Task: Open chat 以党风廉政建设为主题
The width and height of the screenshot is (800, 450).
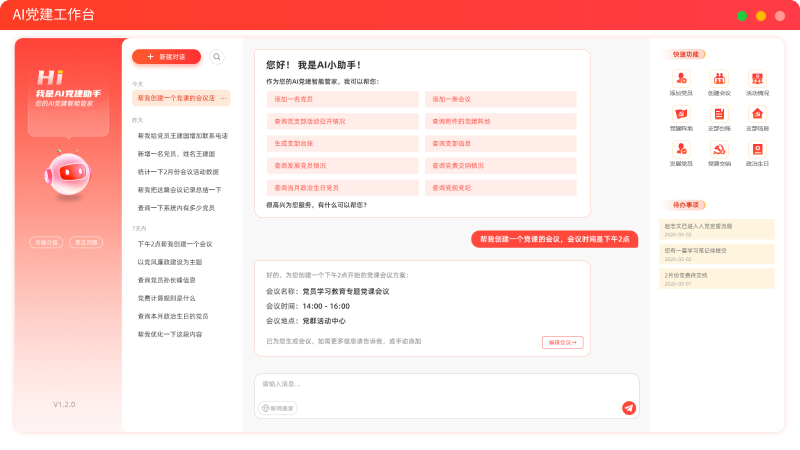Action: coord(170,262)
